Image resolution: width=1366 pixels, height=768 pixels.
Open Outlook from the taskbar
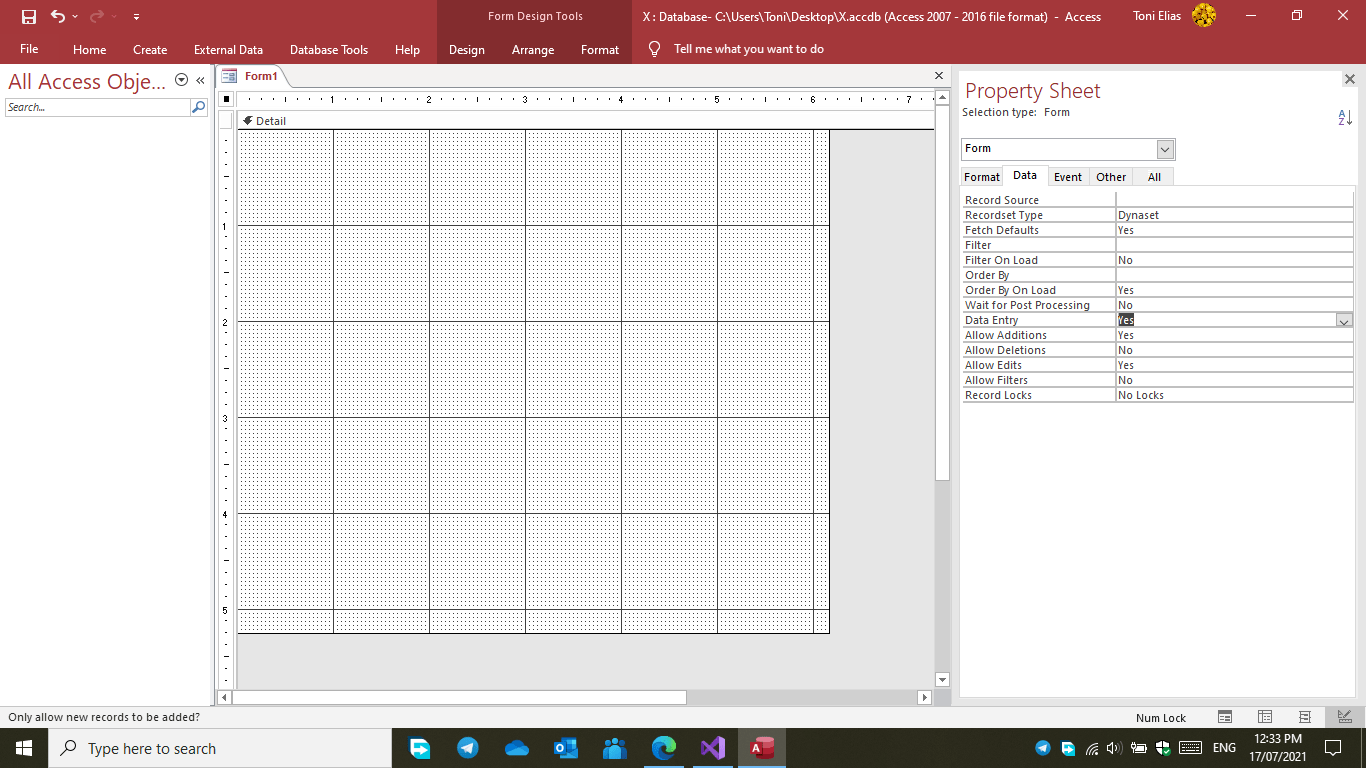(565, 748)
